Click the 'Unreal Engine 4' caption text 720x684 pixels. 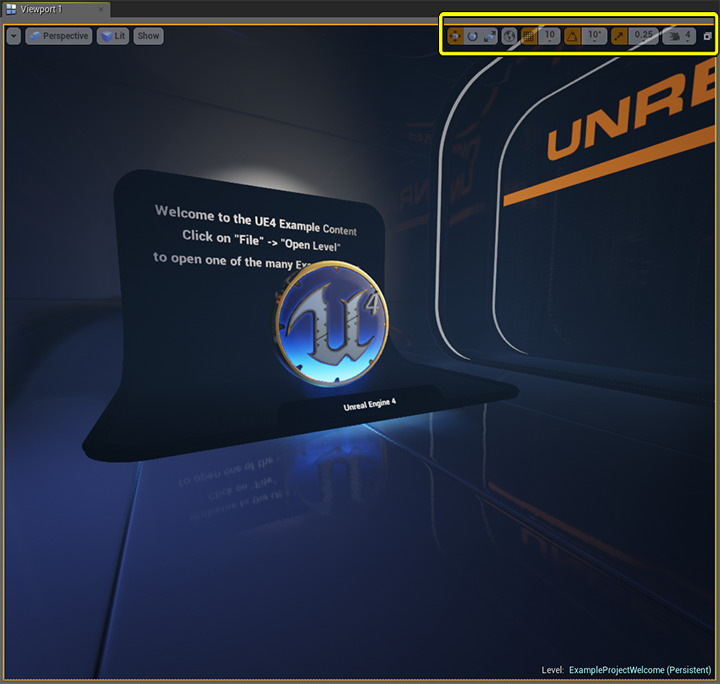369,404
